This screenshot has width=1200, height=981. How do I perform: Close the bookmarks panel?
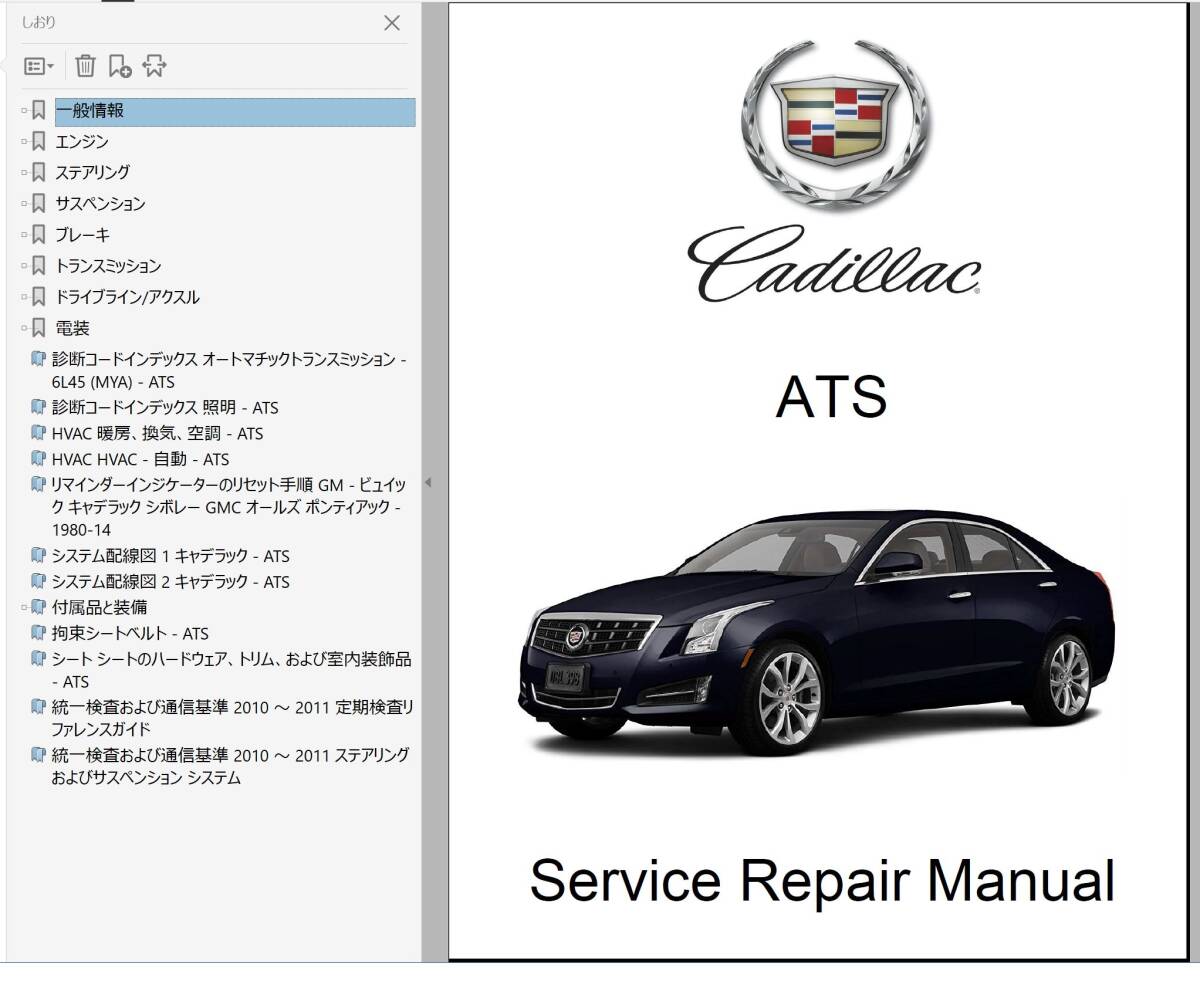click(x=392, y=23)
